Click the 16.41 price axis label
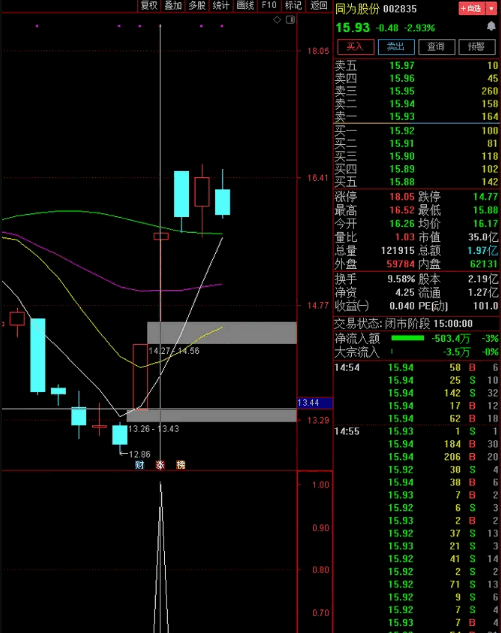This screenshot has height=633, width=501. (x=318, y=178)
